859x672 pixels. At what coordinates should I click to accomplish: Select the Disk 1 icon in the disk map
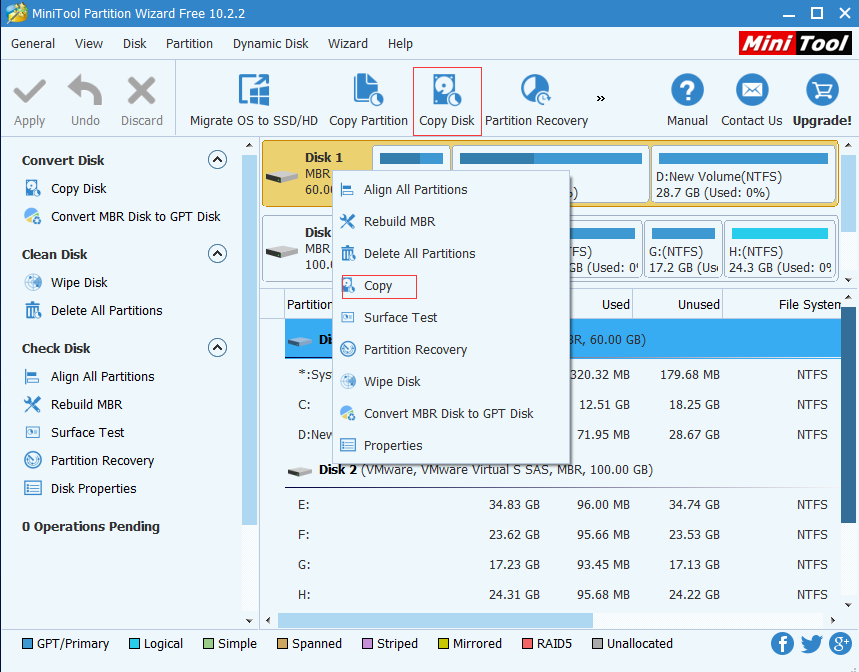282,177
